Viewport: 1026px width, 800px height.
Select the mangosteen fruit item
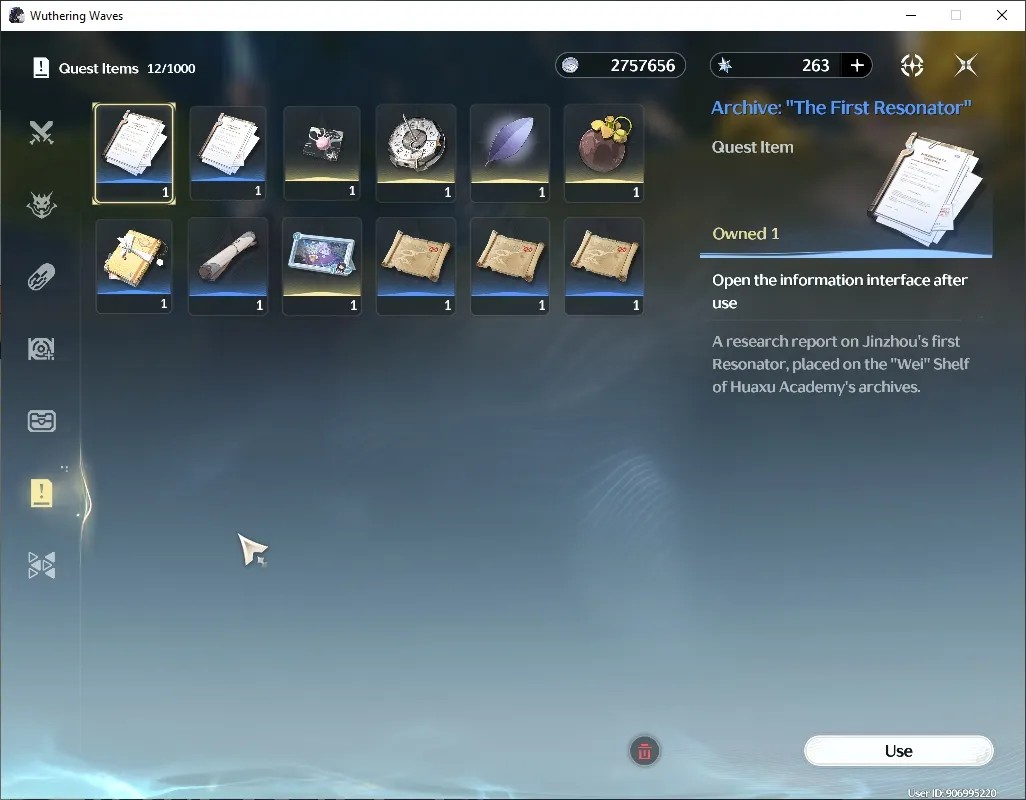click(x=604, y=152)
